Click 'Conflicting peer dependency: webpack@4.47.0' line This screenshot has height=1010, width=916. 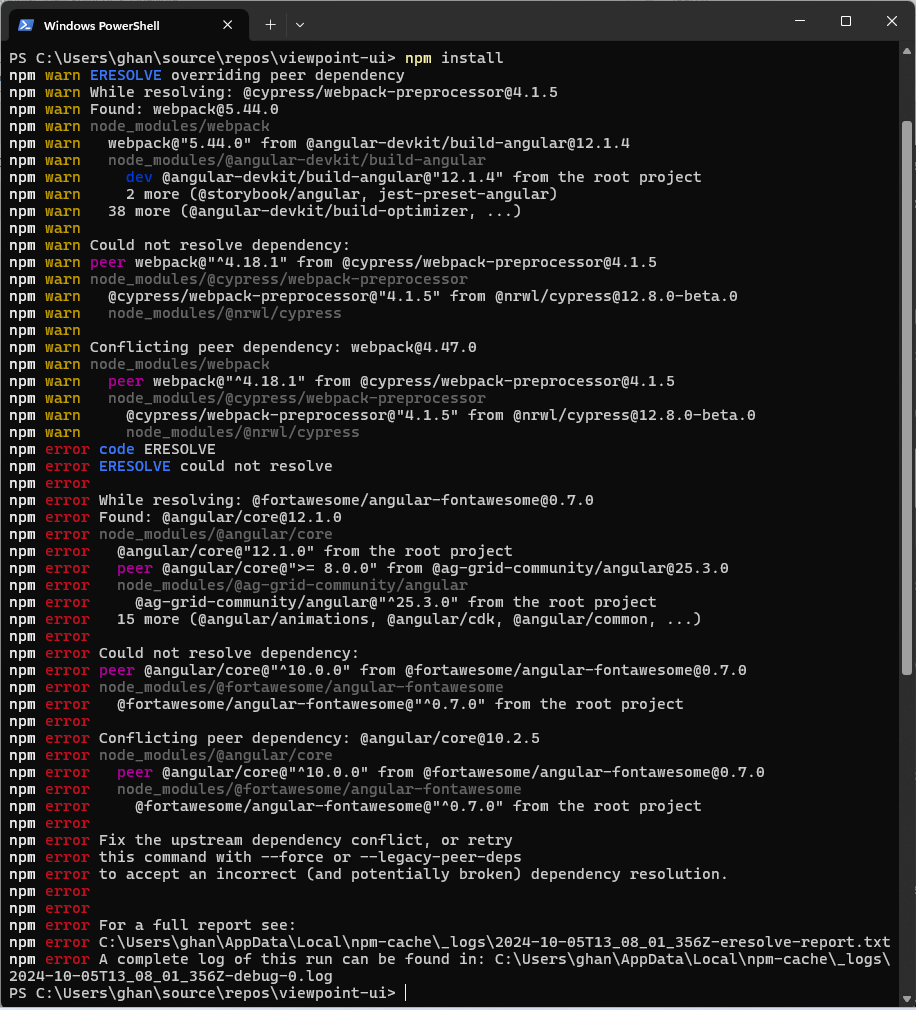click(283, 347)
